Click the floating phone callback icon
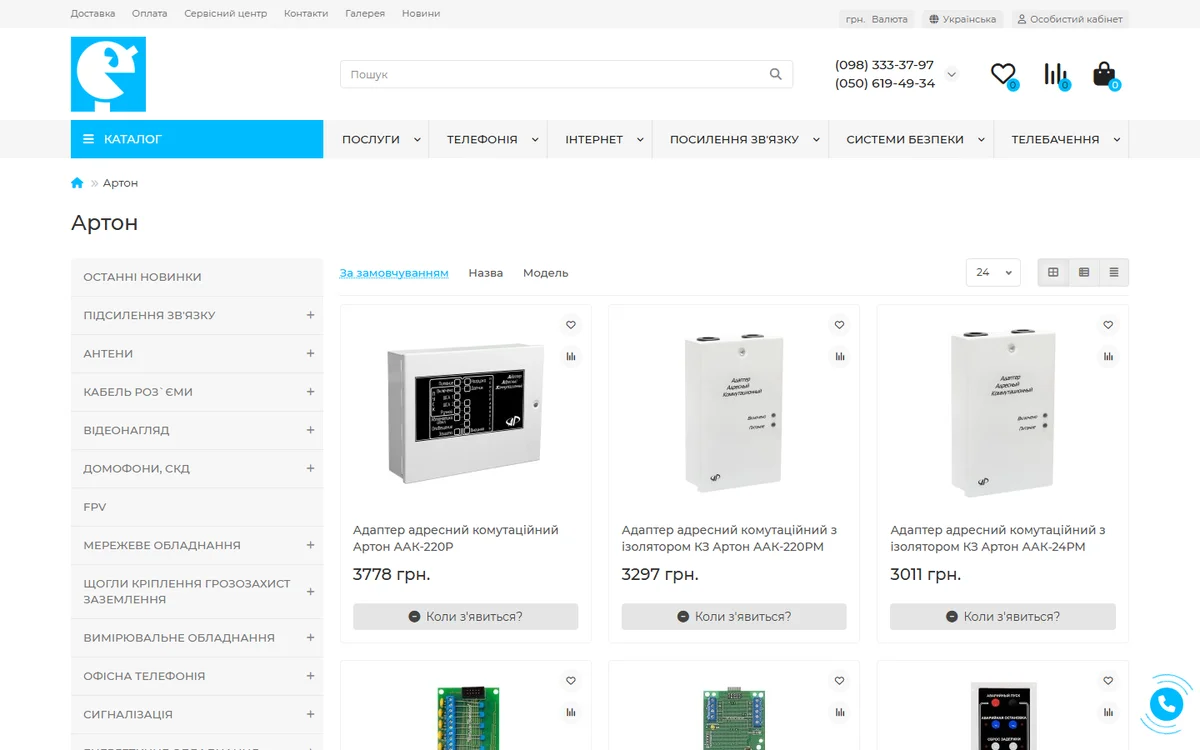The width and height of the screenshot is (1200, 750). [x=1166, y=704]
